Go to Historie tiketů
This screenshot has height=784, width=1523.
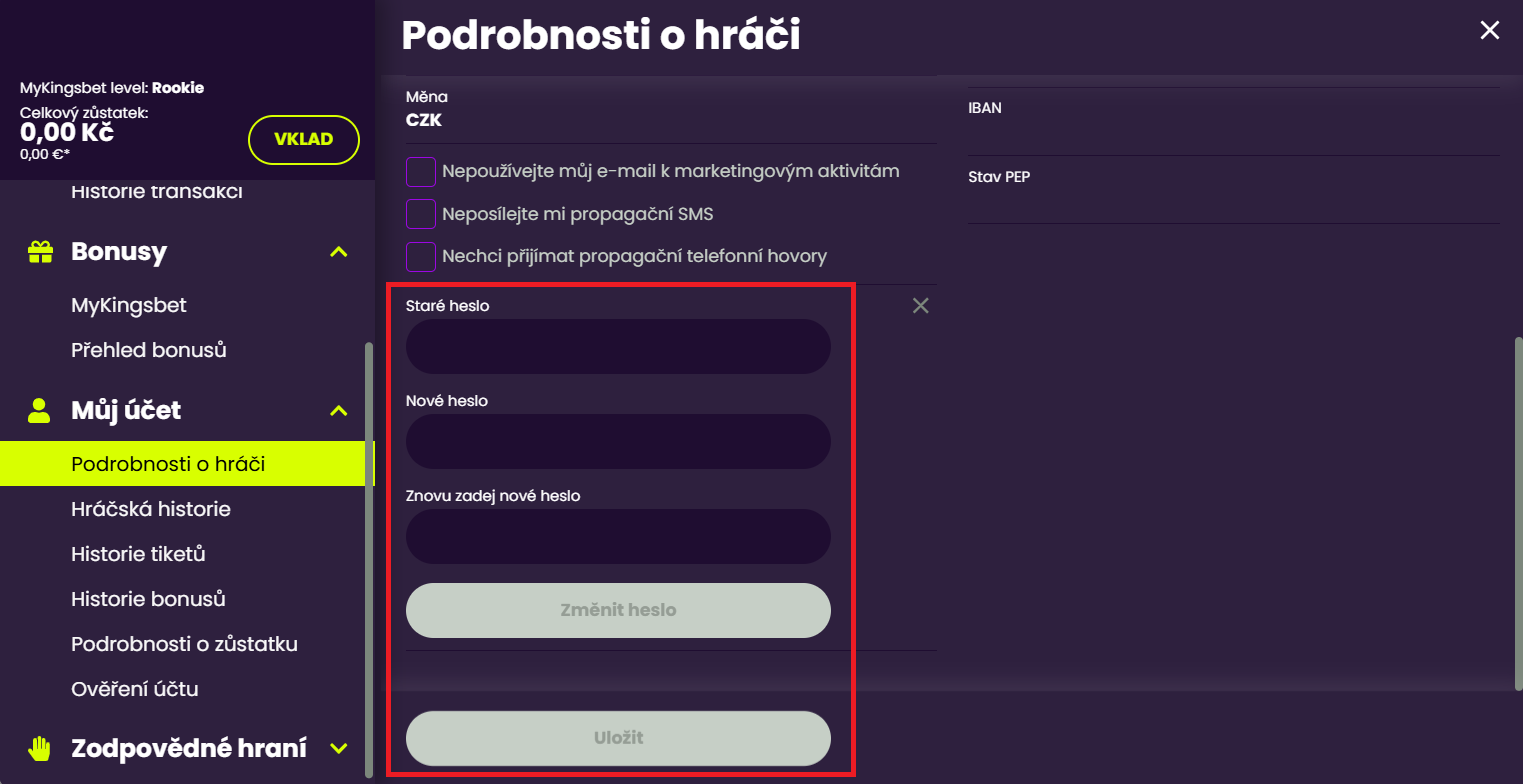[x=138, y=554]
